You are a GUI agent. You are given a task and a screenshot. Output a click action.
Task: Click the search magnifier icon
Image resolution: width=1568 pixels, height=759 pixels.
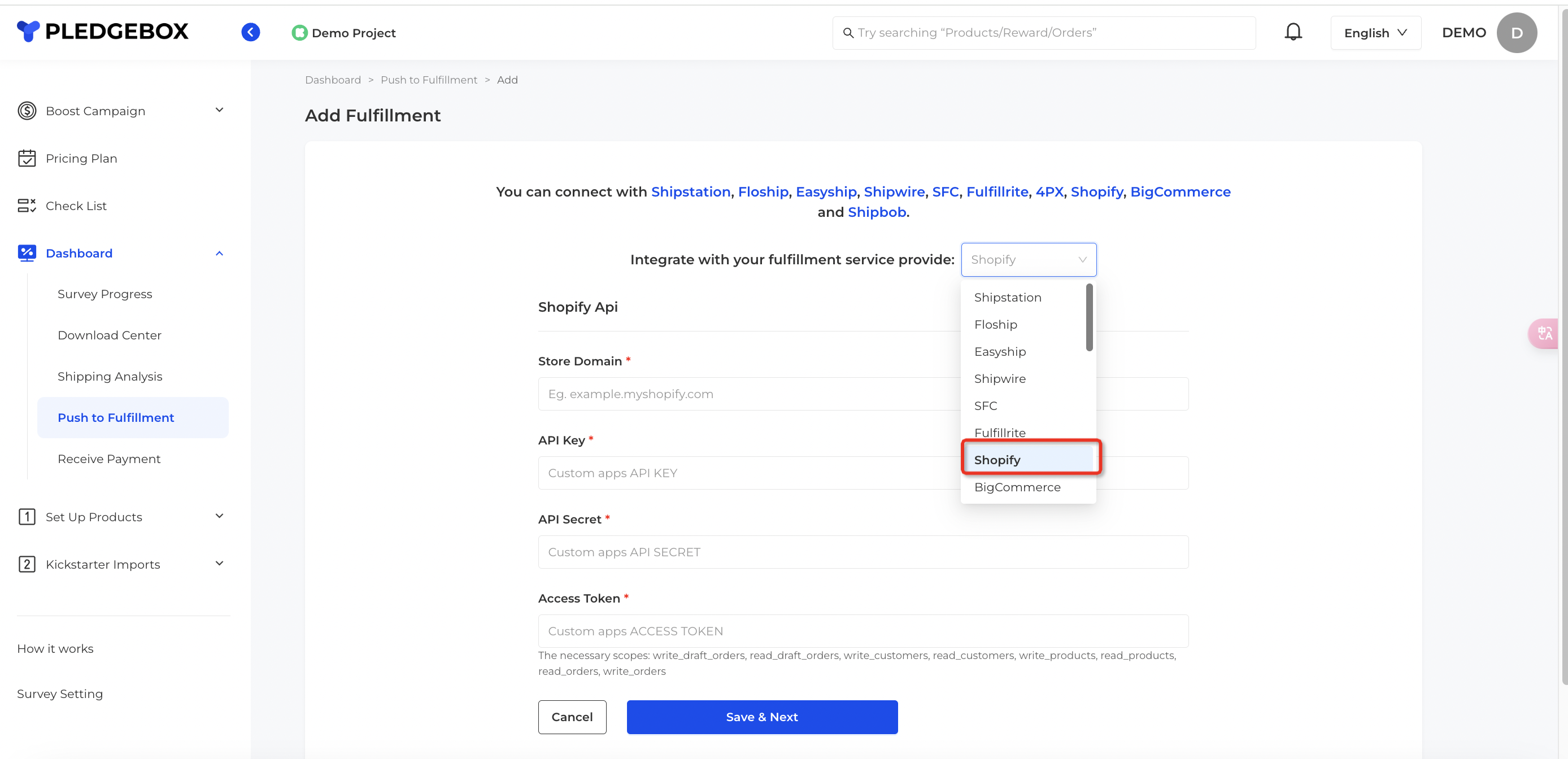(848, 33)
